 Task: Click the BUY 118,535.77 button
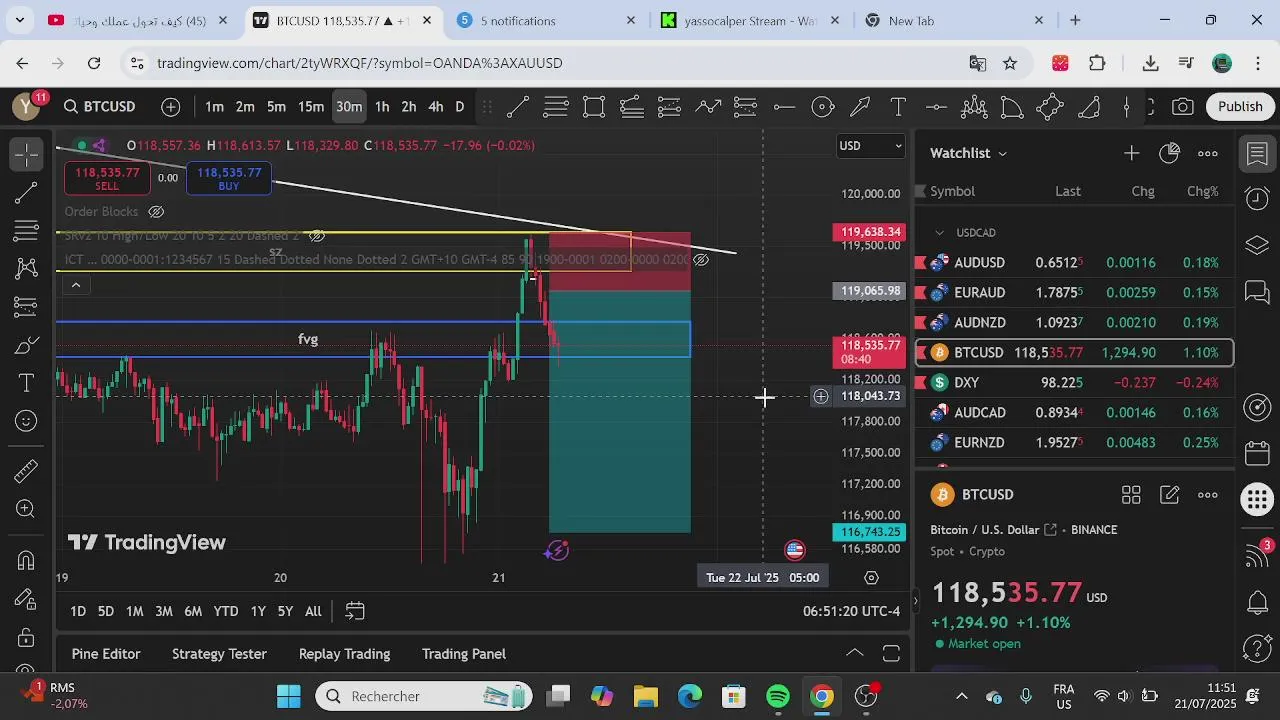click(228, 179)
